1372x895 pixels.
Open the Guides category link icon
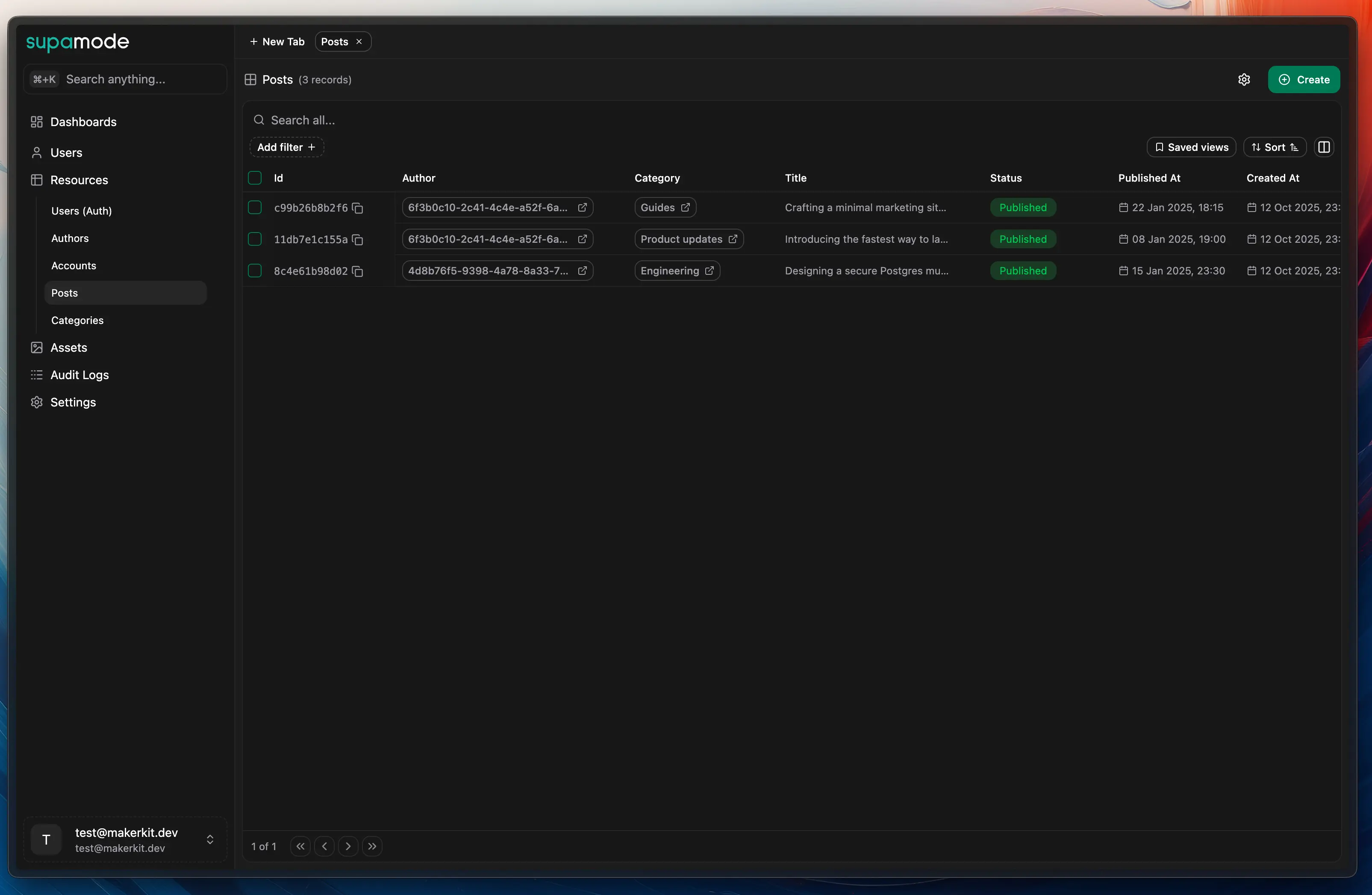tap(685, 207)
